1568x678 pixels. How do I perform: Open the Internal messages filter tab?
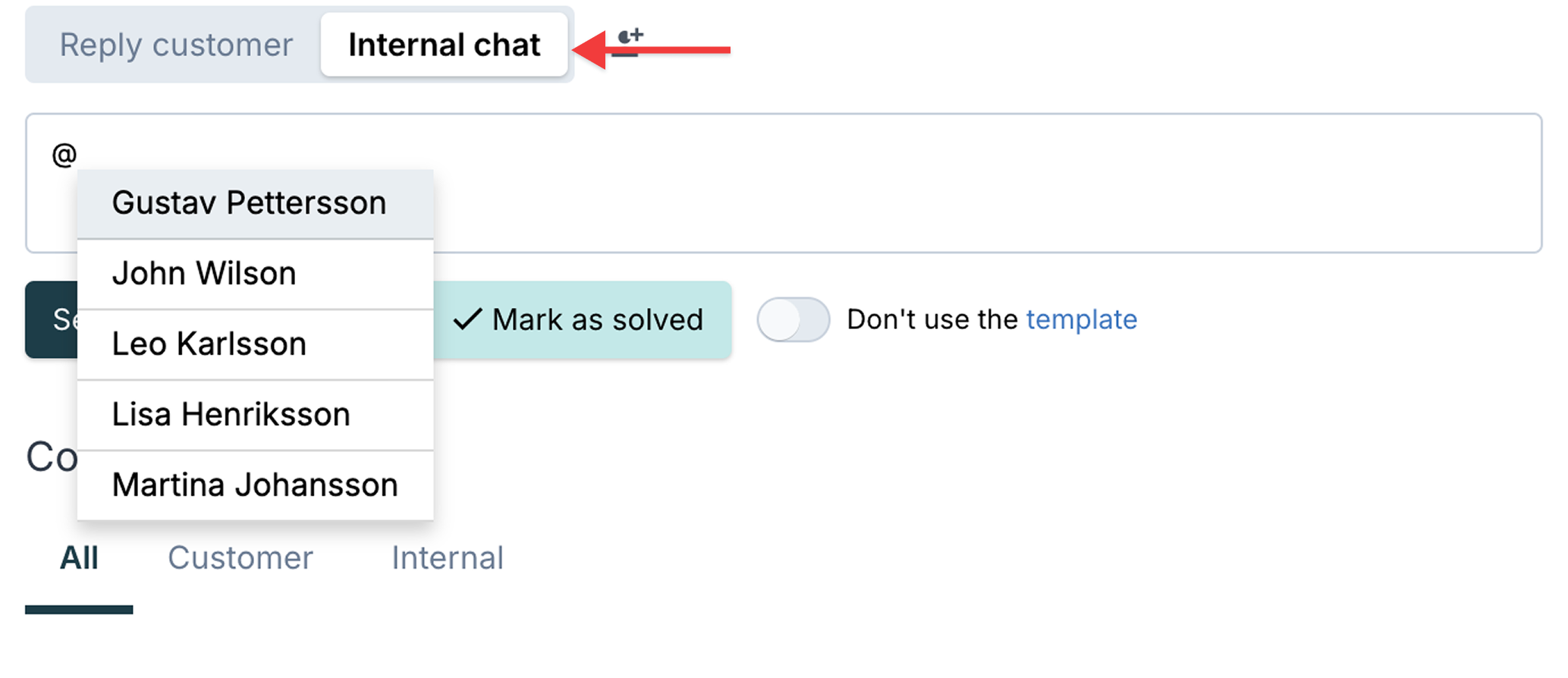448,558
